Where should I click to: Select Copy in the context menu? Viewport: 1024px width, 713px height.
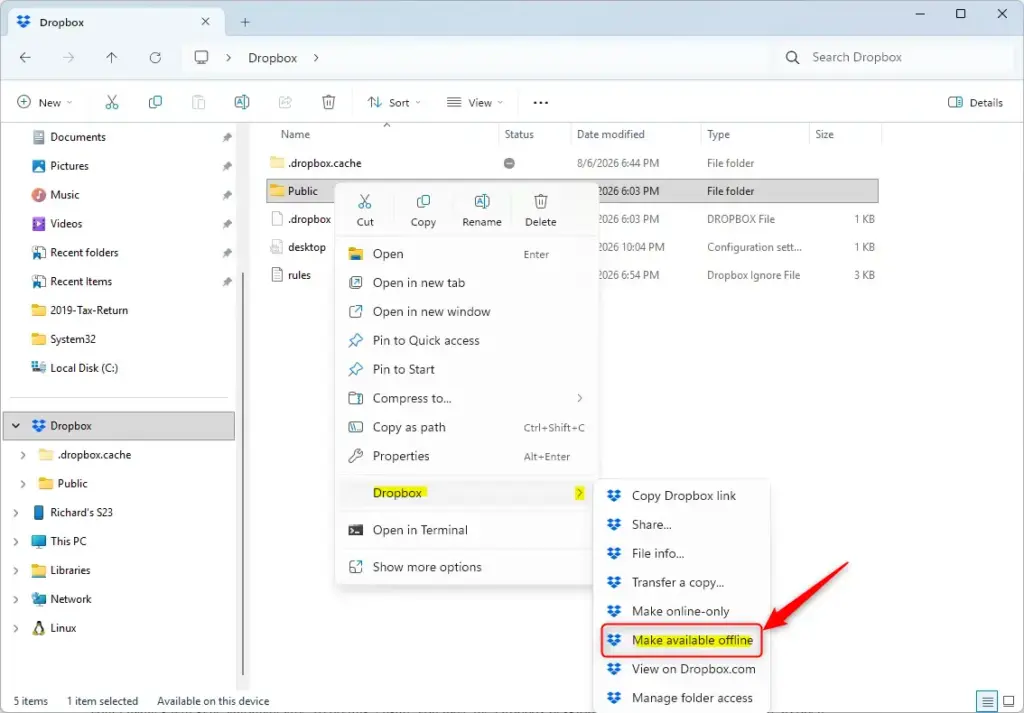pos(423,210)
